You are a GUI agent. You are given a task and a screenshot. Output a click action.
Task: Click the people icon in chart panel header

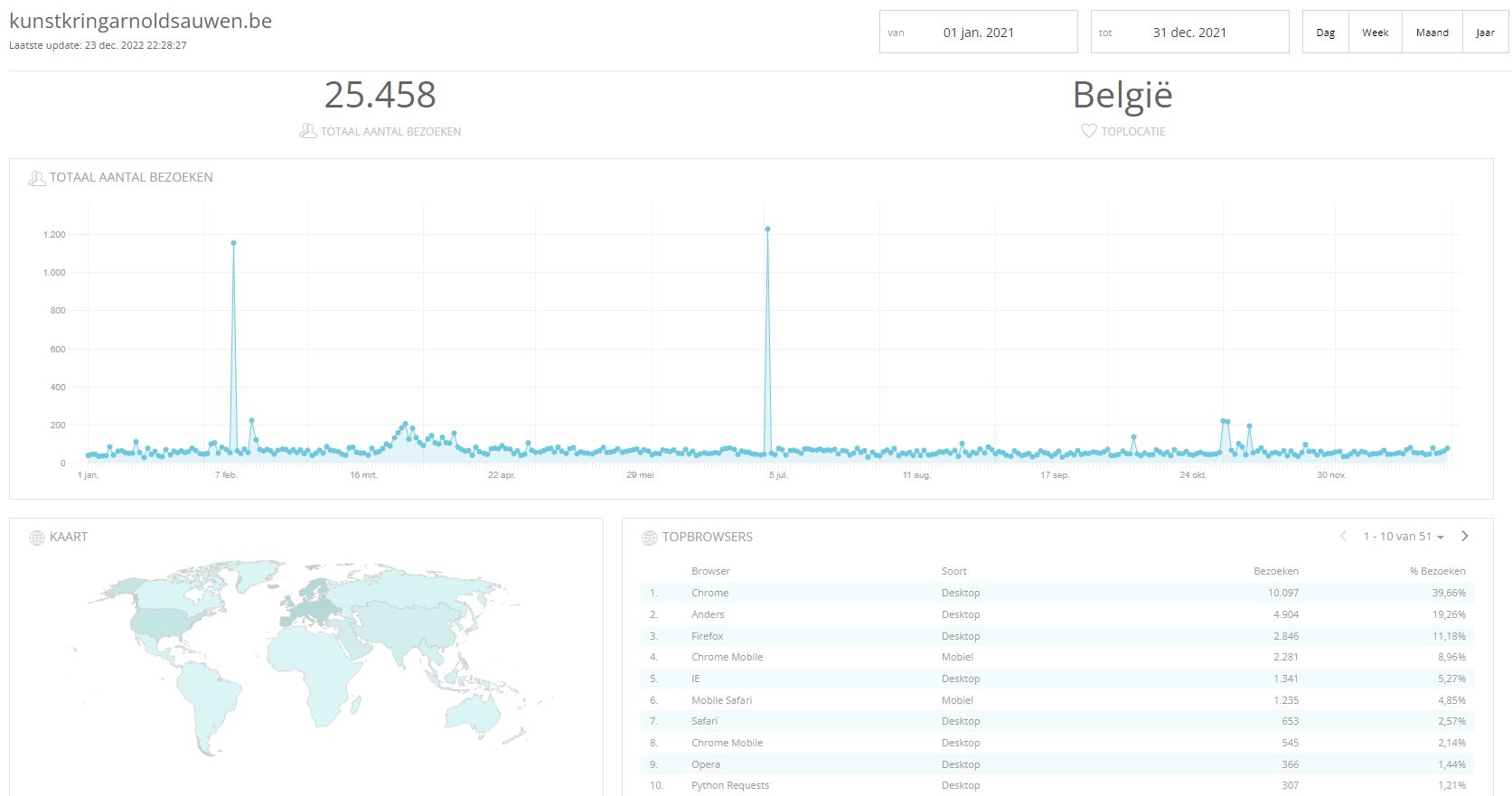coord(37,178)
